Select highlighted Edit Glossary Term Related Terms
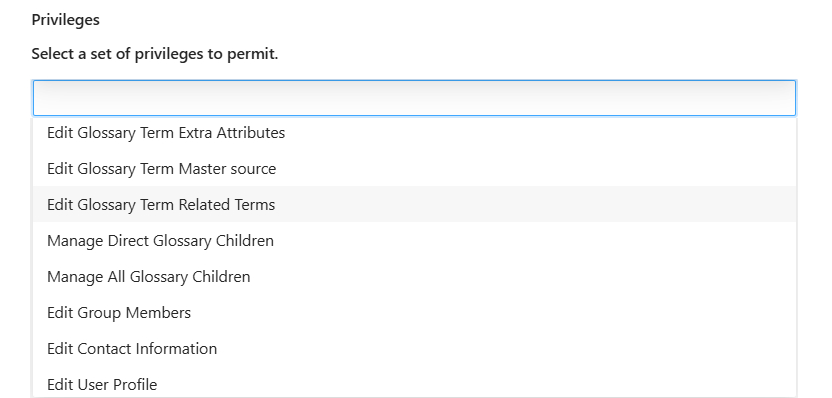Image resolution: width=832 pixels, height=398 pixels. coord(414,204)
